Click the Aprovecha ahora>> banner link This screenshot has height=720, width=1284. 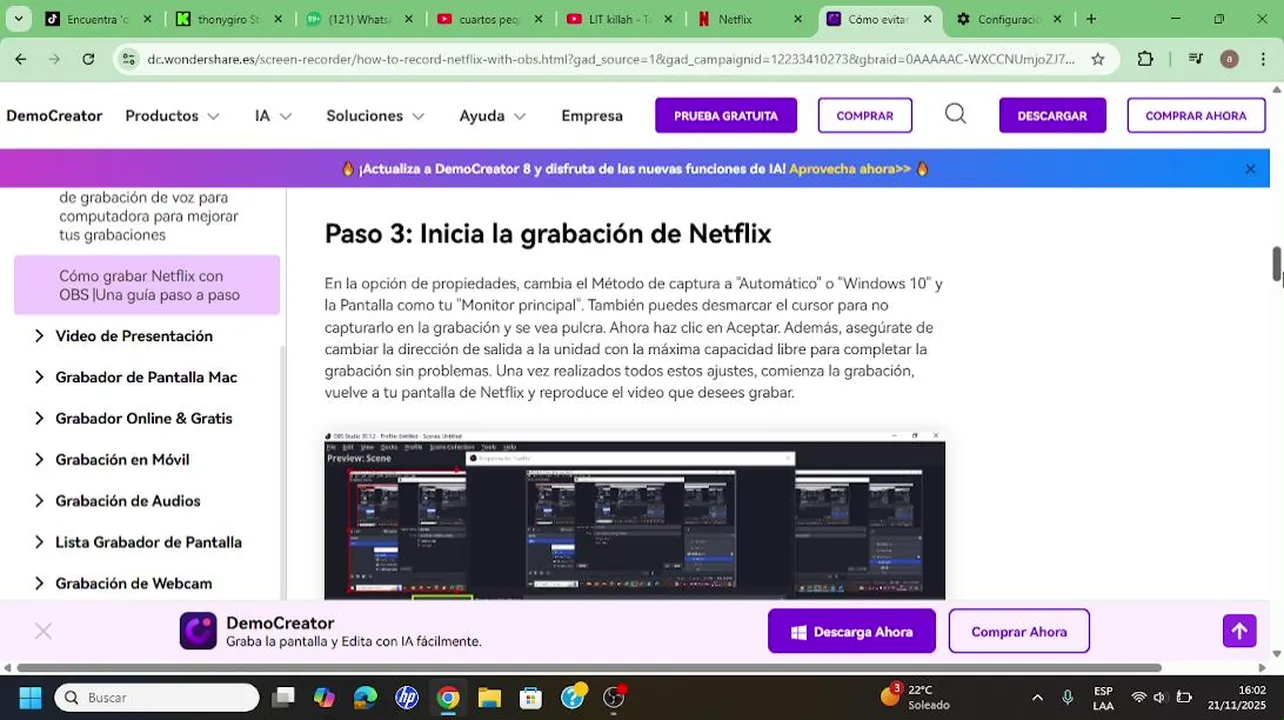850,169
